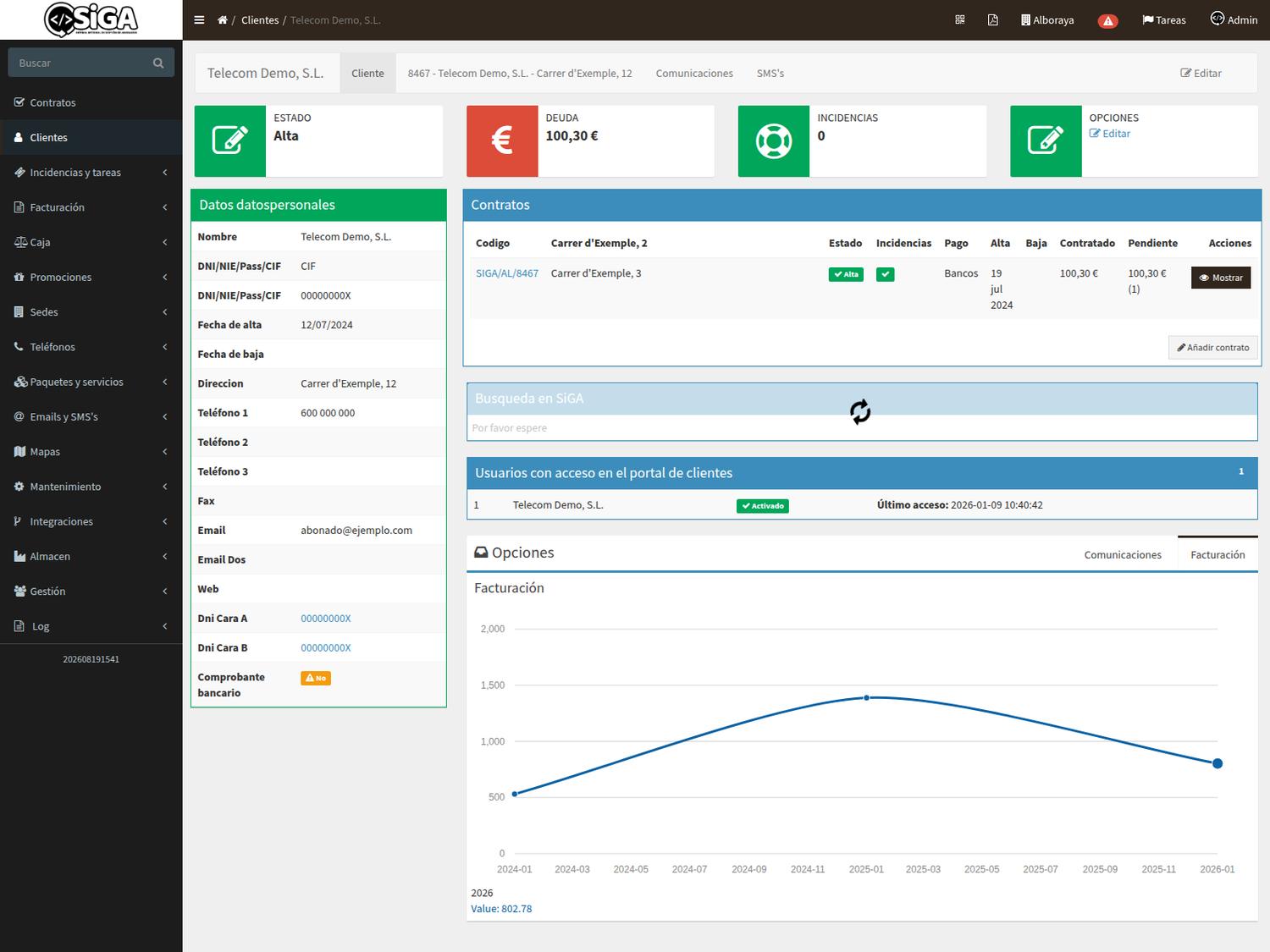Click the Mostrar button for the contract
Image resolution: width=1270 pixels, height=952 pixels.
(x=1221, y=278)
